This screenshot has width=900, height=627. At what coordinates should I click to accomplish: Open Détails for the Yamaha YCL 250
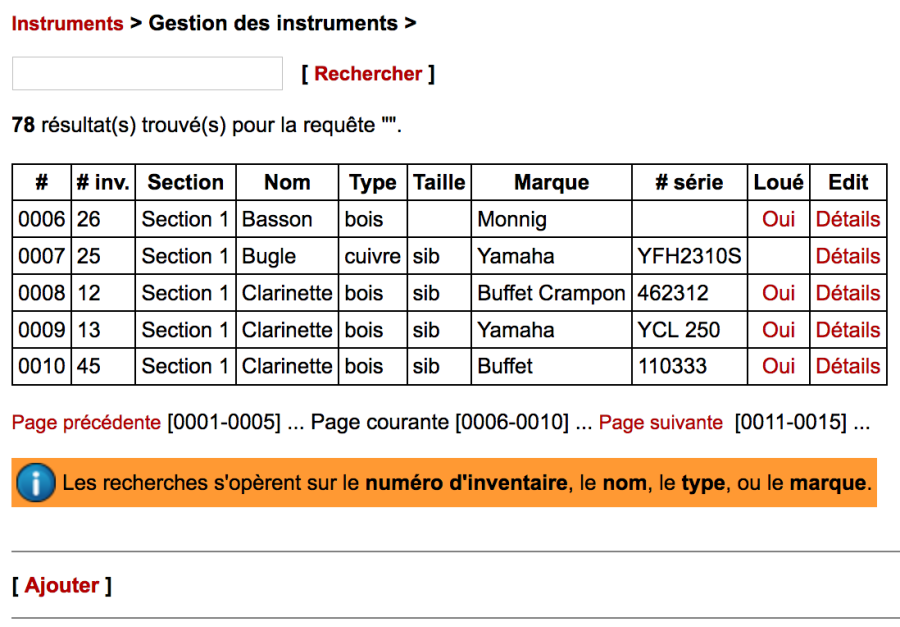click(x=847, y=329)
